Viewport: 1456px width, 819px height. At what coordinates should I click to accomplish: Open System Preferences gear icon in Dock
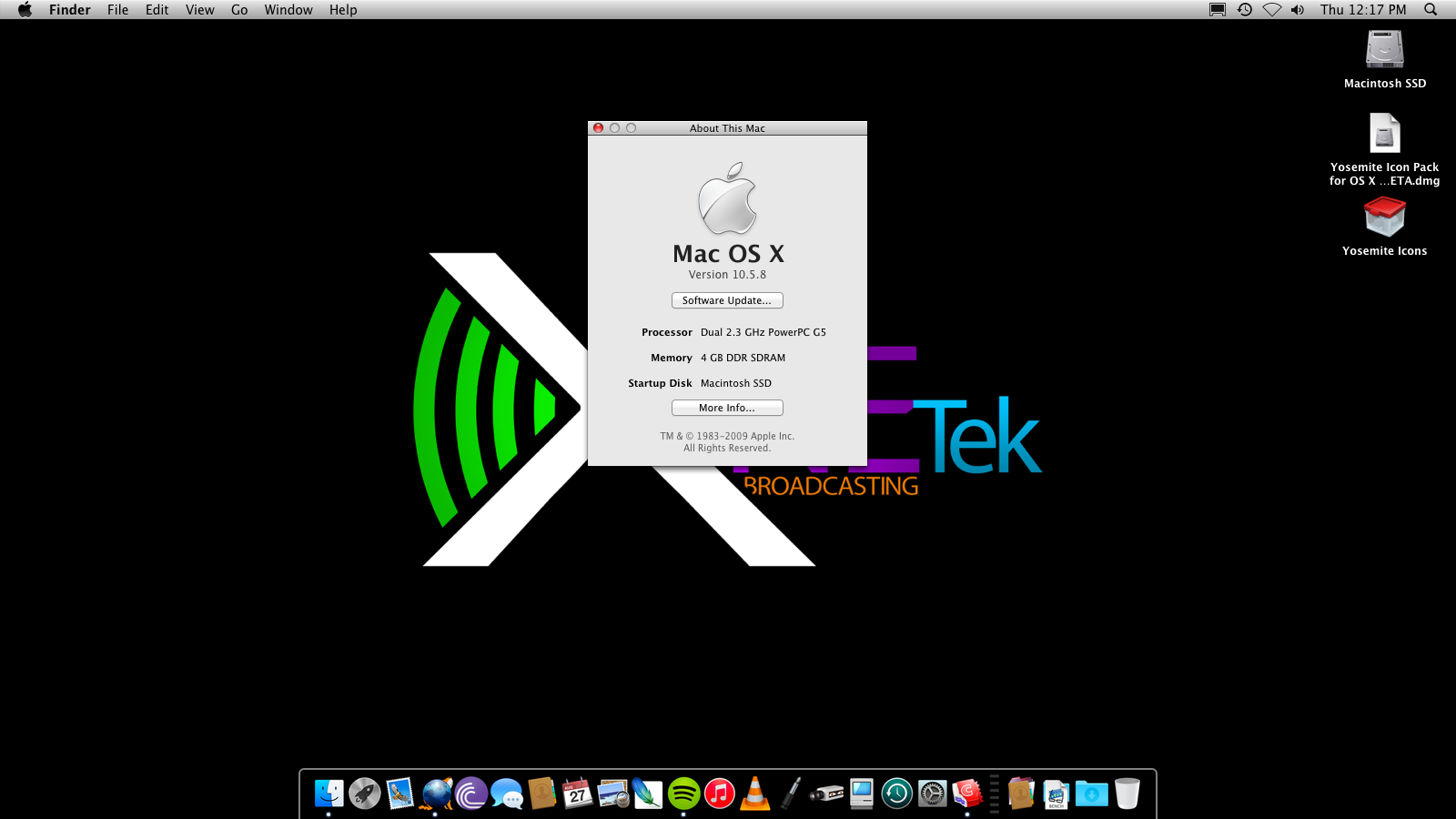[932, 794]
